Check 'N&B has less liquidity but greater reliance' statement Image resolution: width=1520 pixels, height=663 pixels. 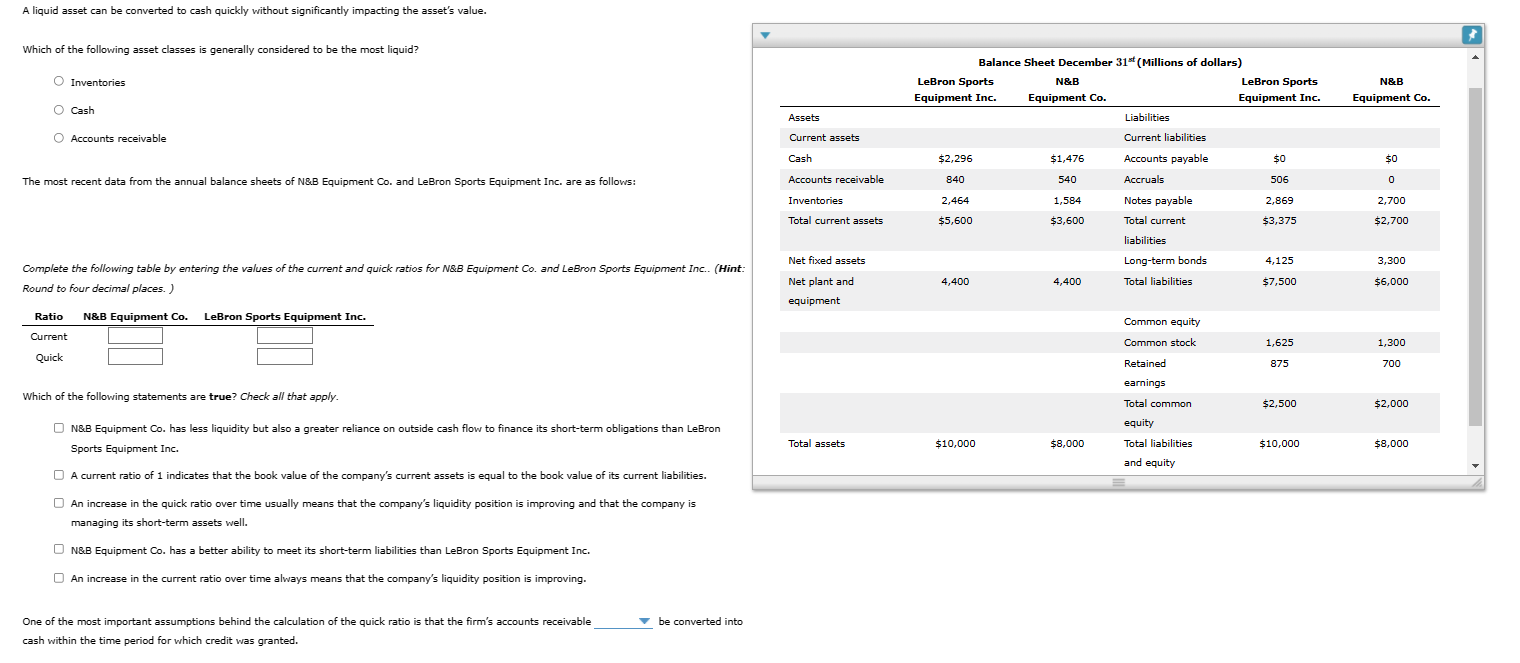pyautogui.click(x=60, y=429)
